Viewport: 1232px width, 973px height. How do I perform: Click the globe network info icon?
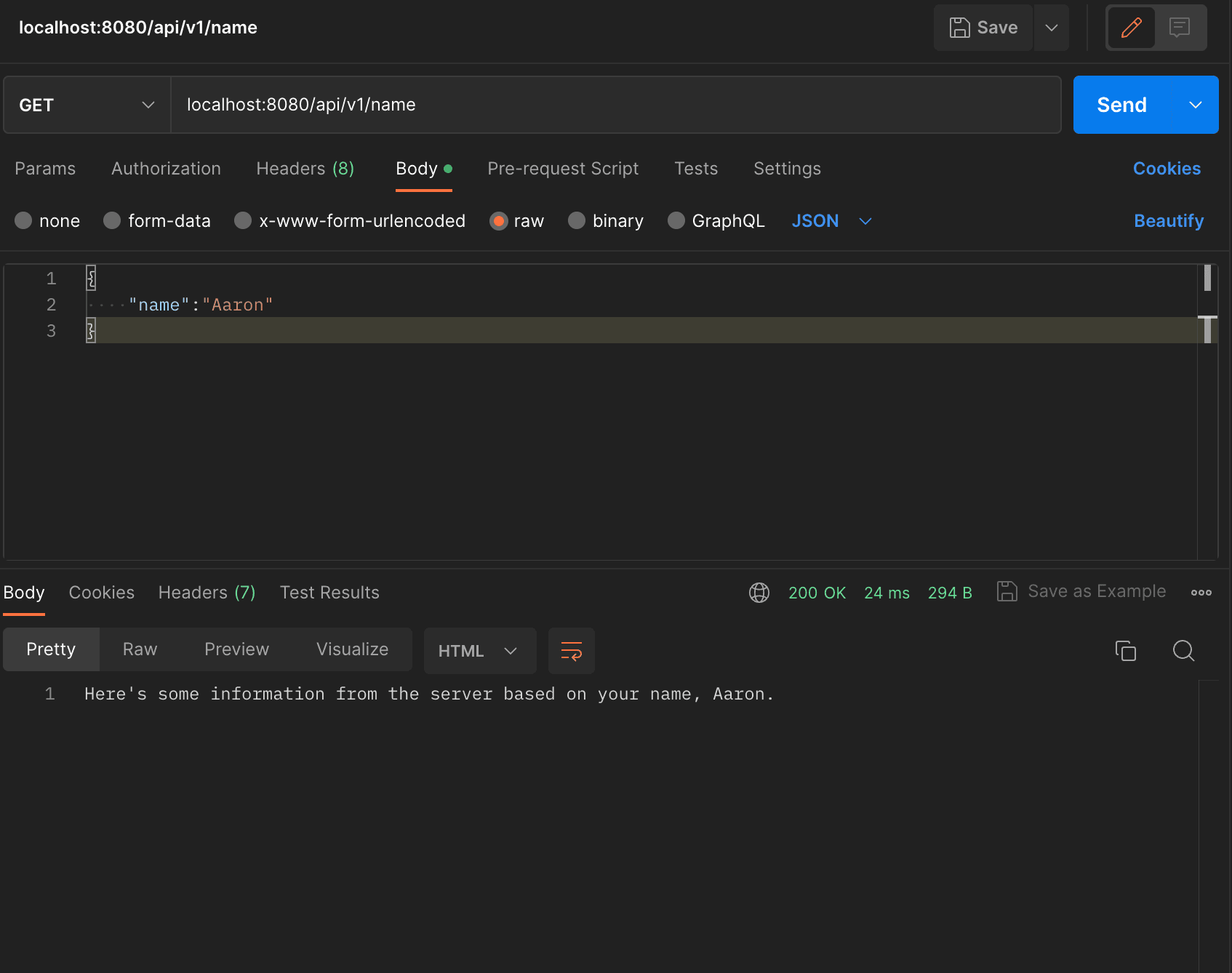click(759, 593)
